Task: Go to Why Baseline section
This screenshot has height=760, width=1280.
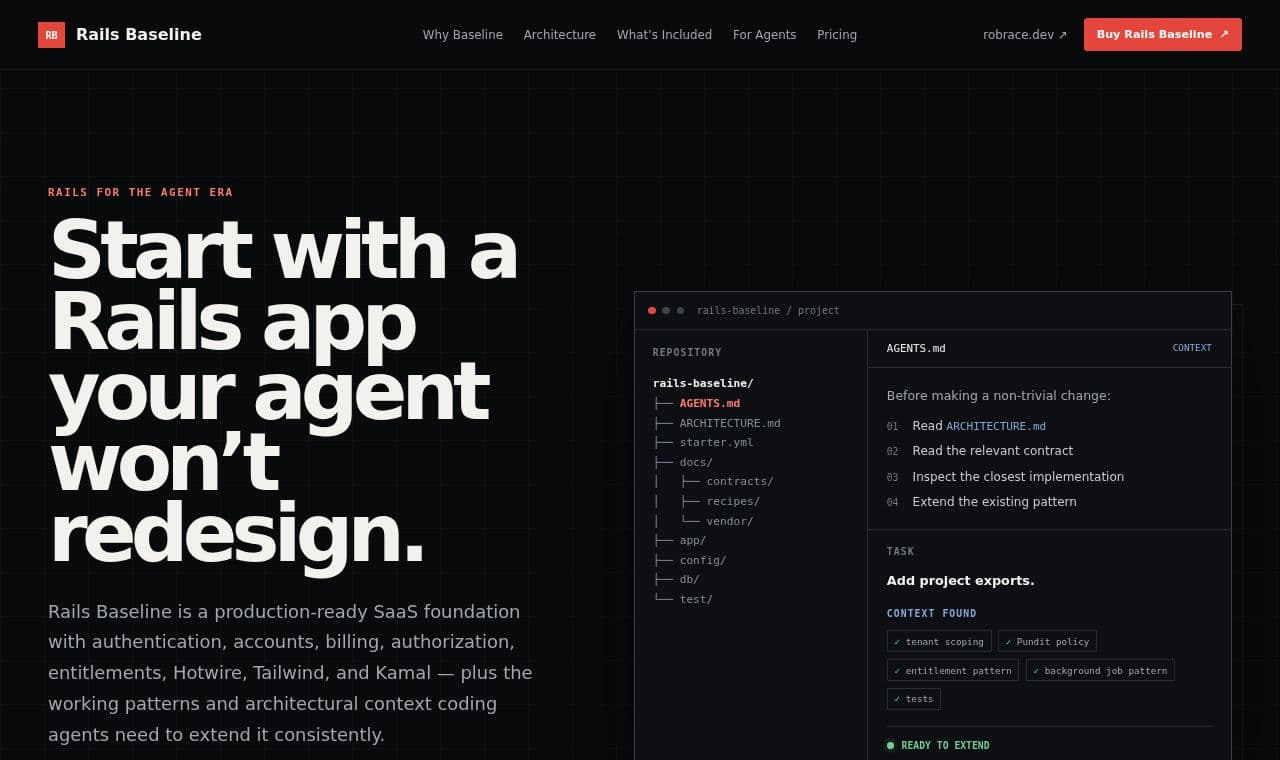Action: [462, 35]
